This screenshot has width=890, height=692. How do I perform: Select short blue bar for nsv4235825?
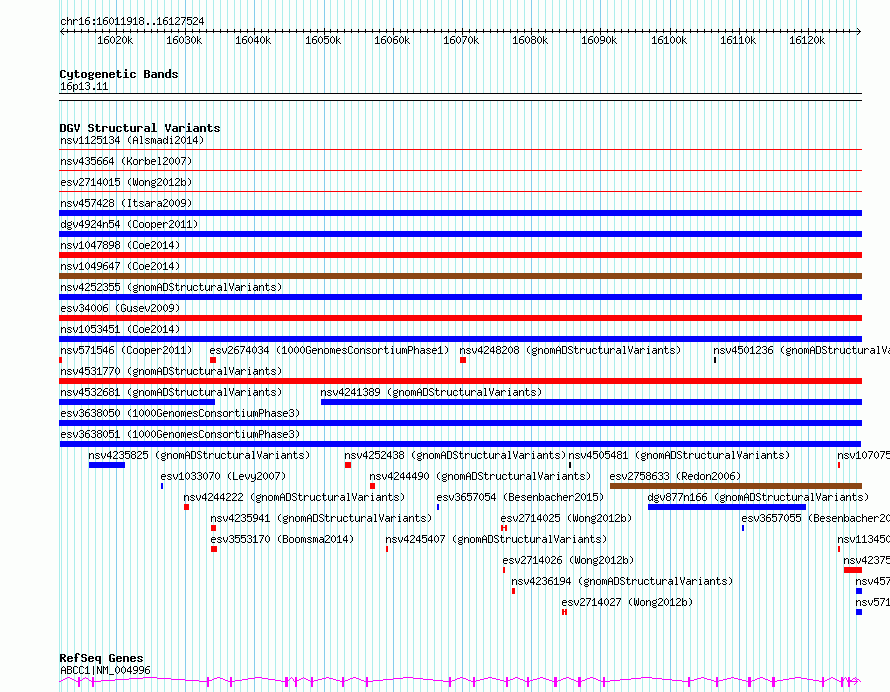click(107, 465)
